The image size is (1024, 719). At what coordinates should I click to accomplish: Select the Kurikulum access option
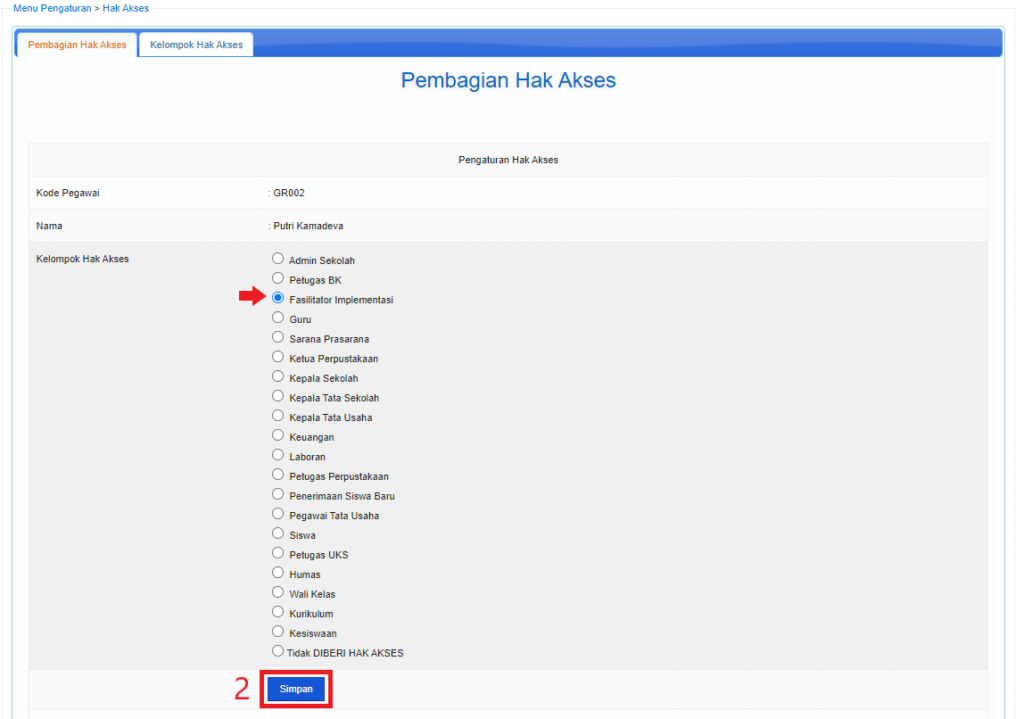pos(277,613)
